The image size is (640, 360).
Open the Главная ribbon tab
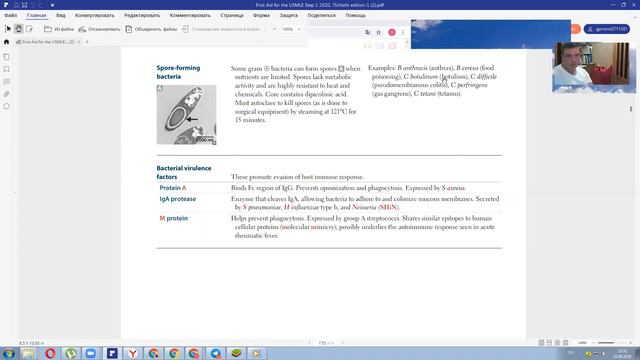click(36, 15)
